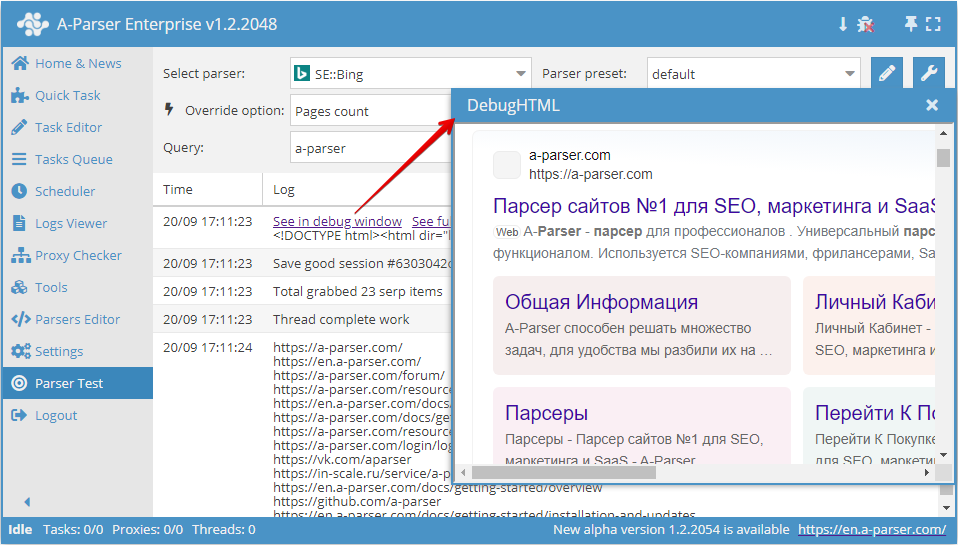Image resolution: width=958 pixels, height=545 pixels.
Task: Open Tasks Queue menu item
Action: [x=78, y=159]
